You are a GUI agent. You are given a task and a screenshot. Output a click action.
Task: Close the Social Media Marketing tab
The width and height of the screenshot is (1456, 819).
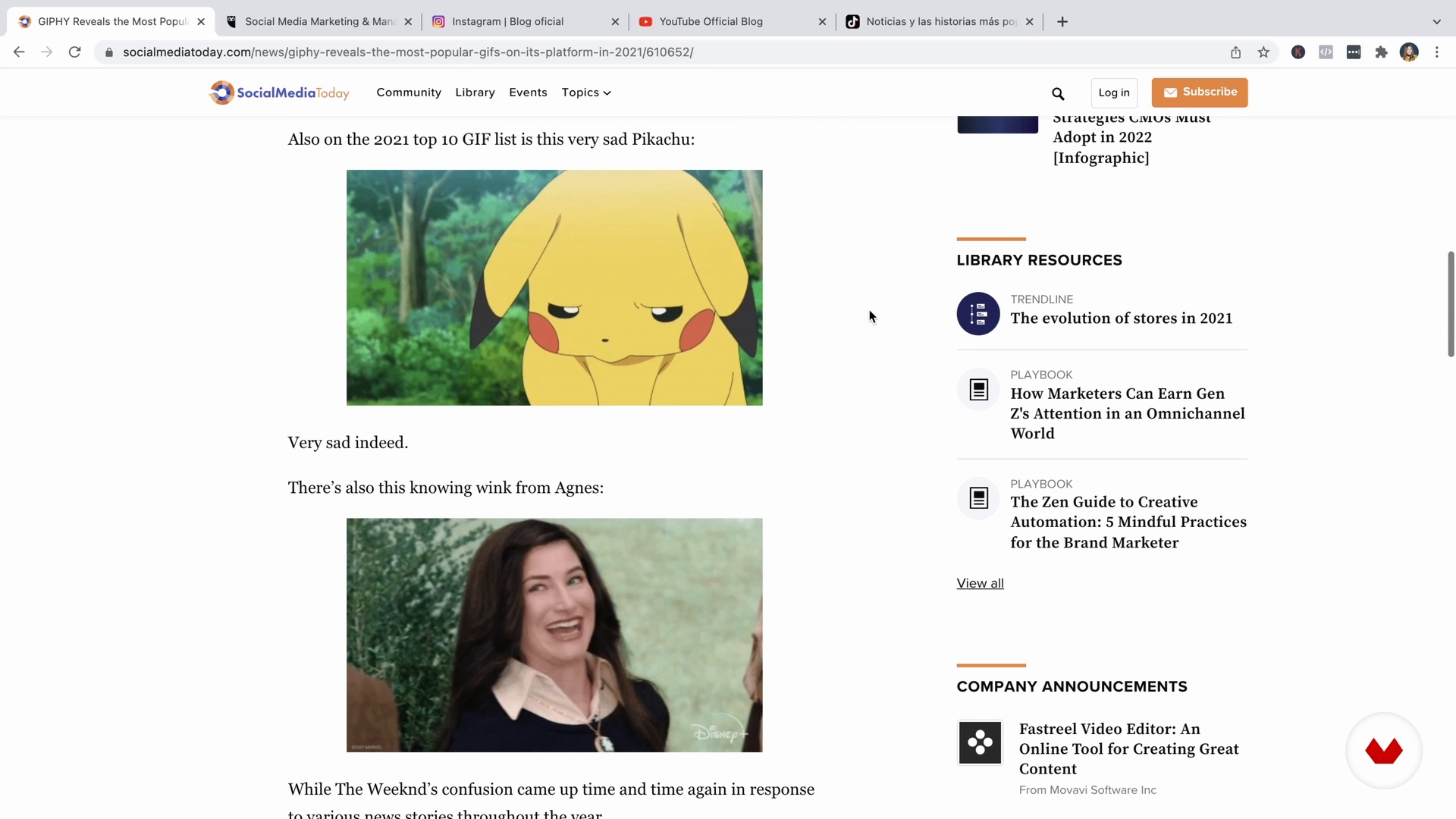(x=408, y=22)
